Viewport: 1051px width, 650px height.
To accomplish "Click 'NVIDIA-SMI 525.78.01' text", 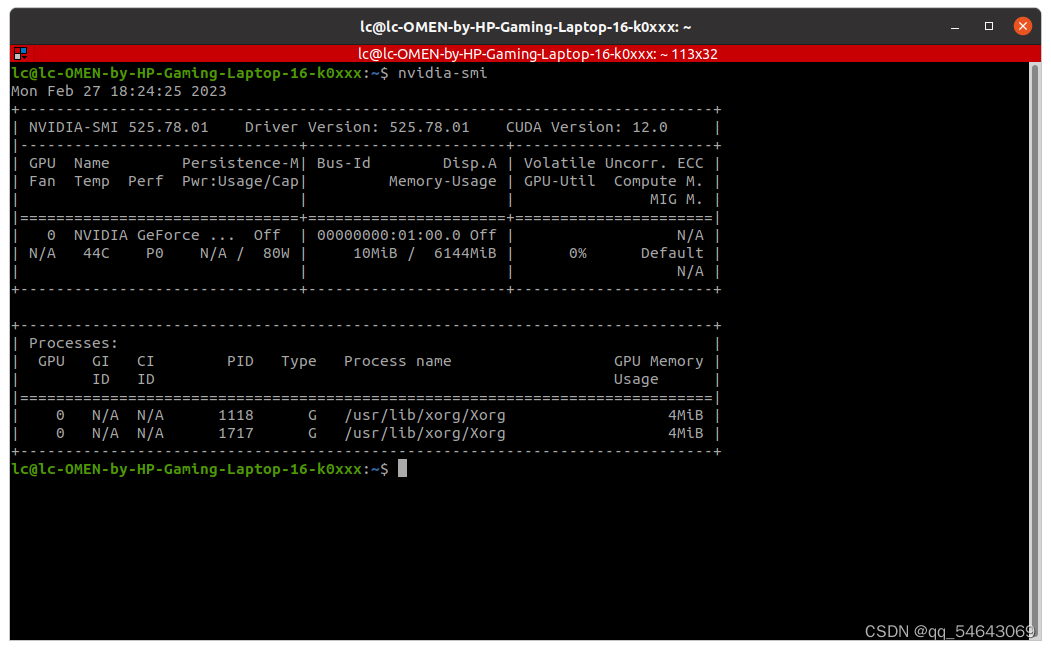I will click(x=119, y=127).
